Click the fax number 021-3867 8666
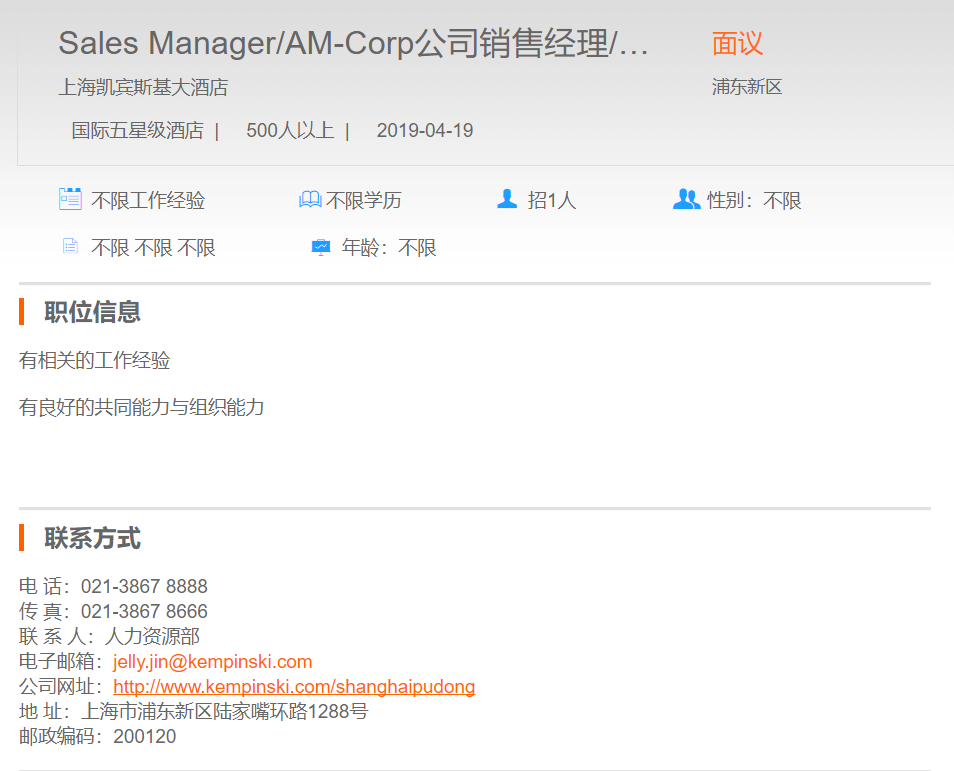 coord(144,612)
